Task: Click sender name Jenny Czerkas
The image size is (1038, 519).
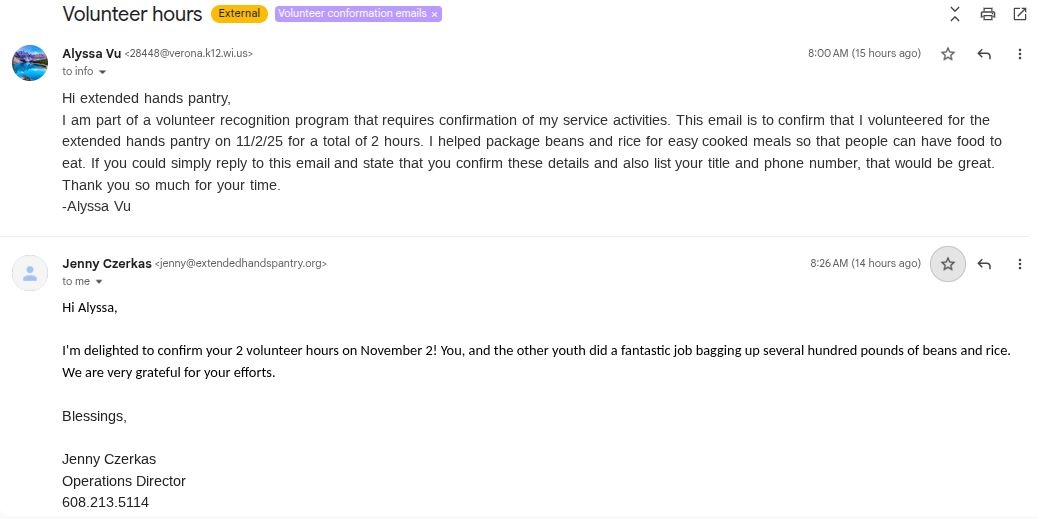Action: click(x=107, y=264)
